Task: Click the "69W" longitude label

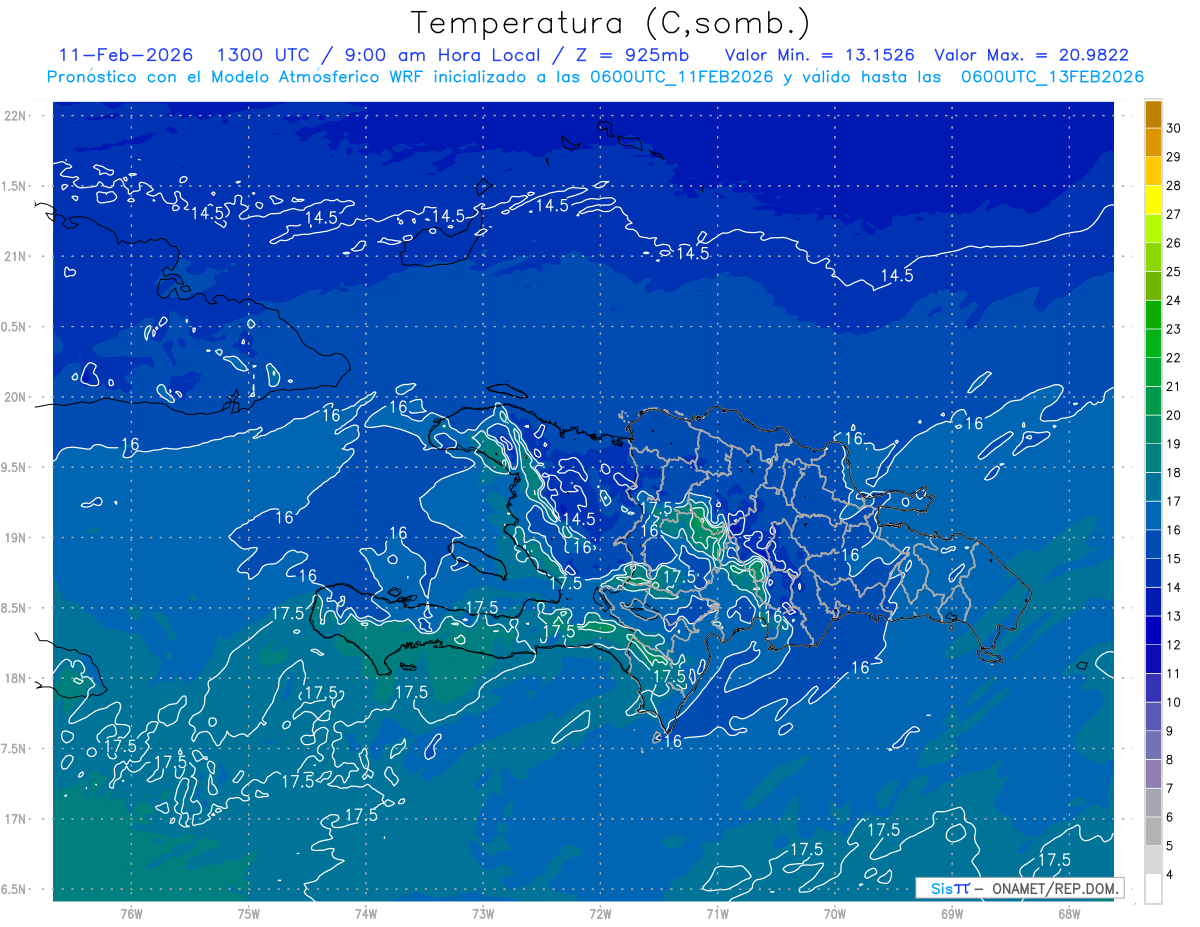Action: pos(952,913)
